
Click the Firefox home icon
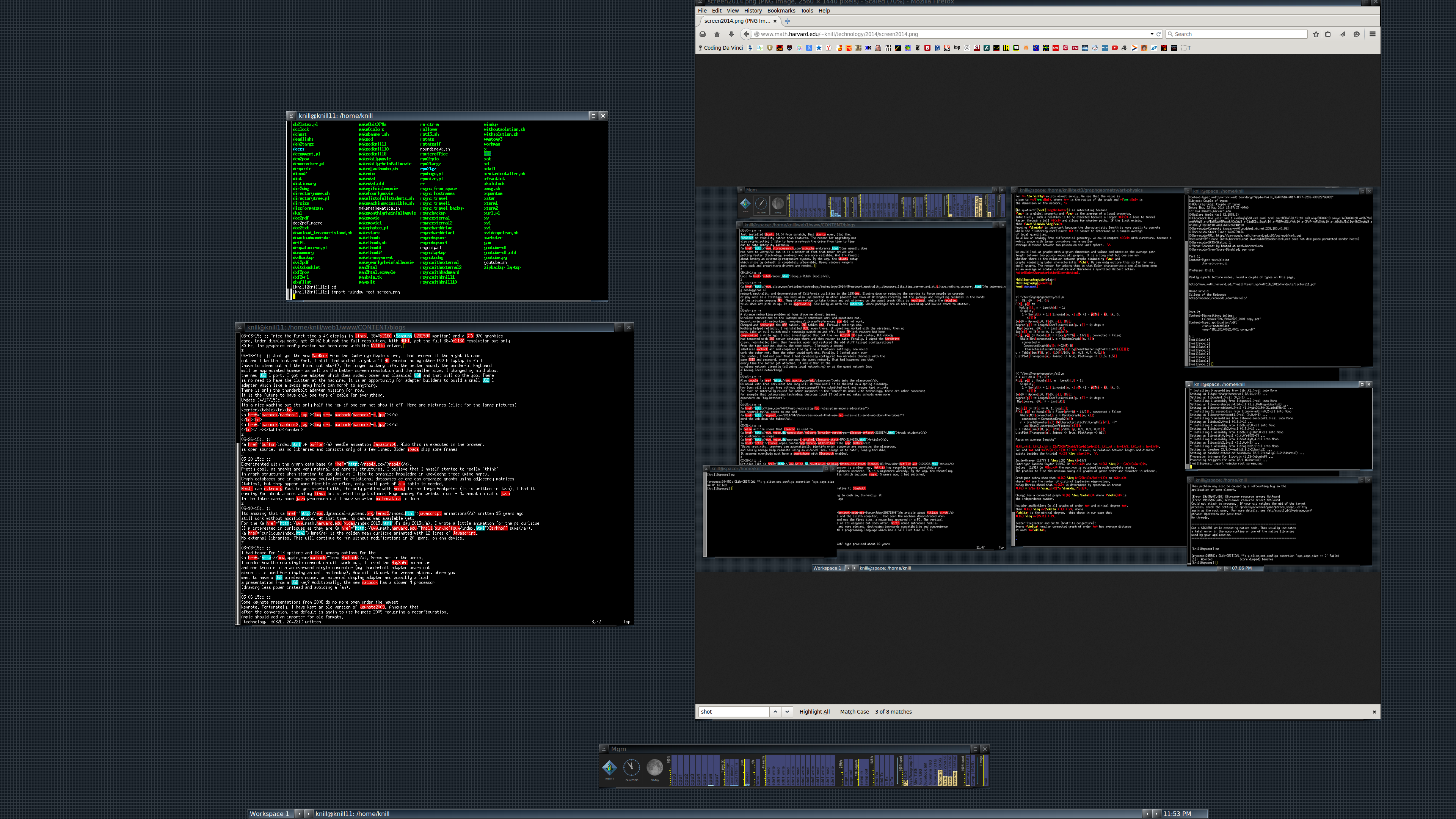click(717, 34)
